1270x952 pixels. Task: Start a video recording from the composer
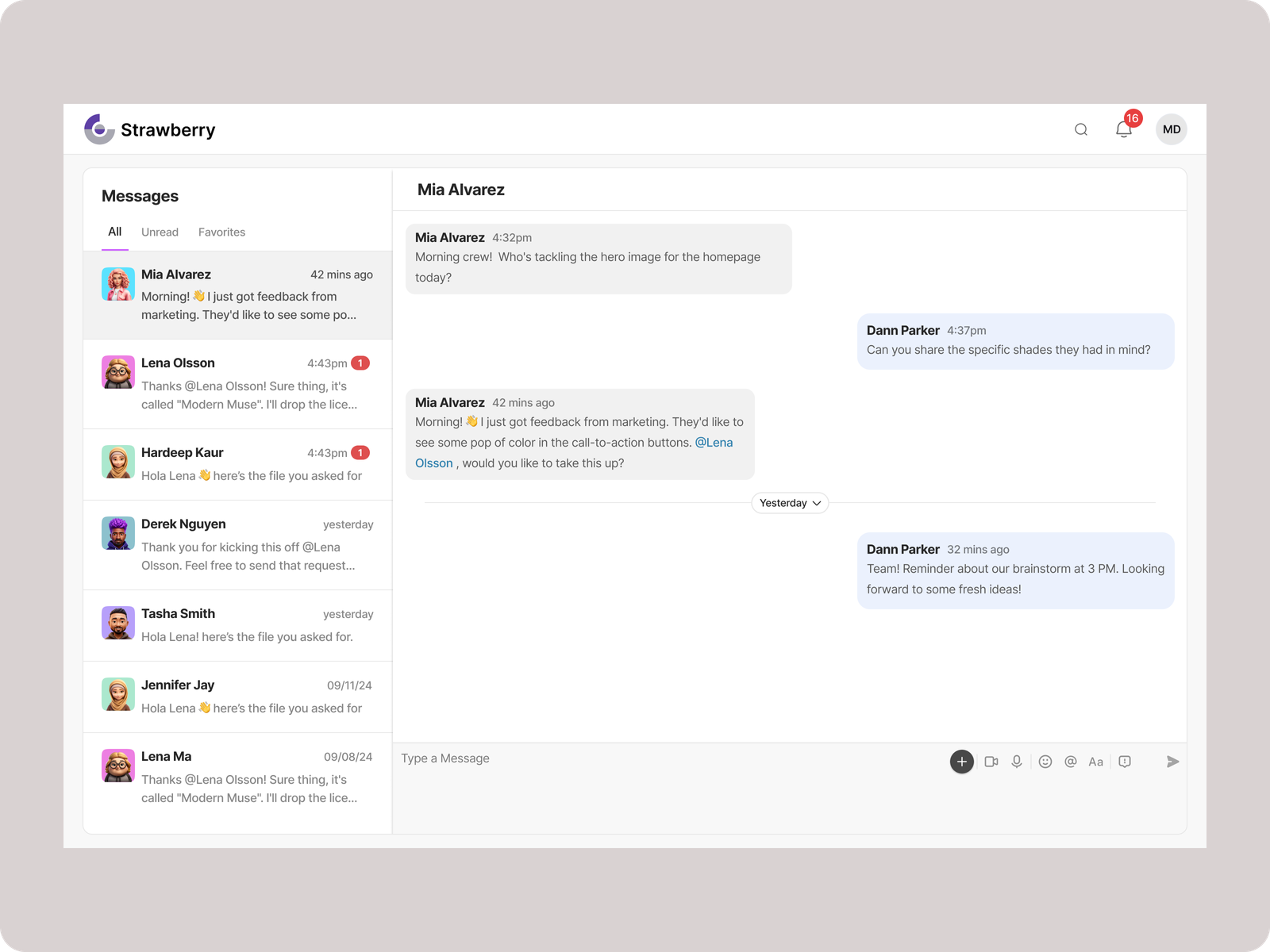coord(991,762)
